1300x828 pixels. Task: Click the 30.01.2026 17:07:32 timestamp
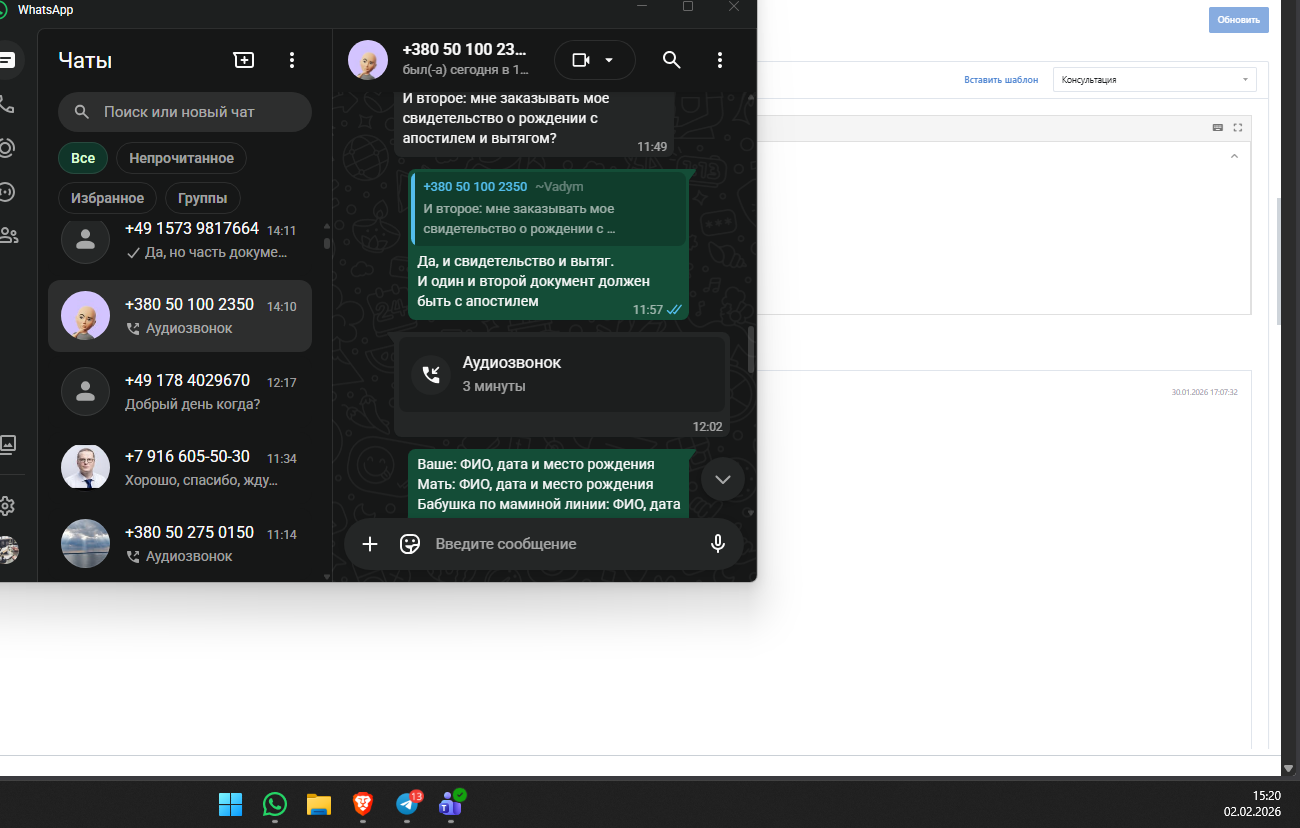pos(1204,392)
